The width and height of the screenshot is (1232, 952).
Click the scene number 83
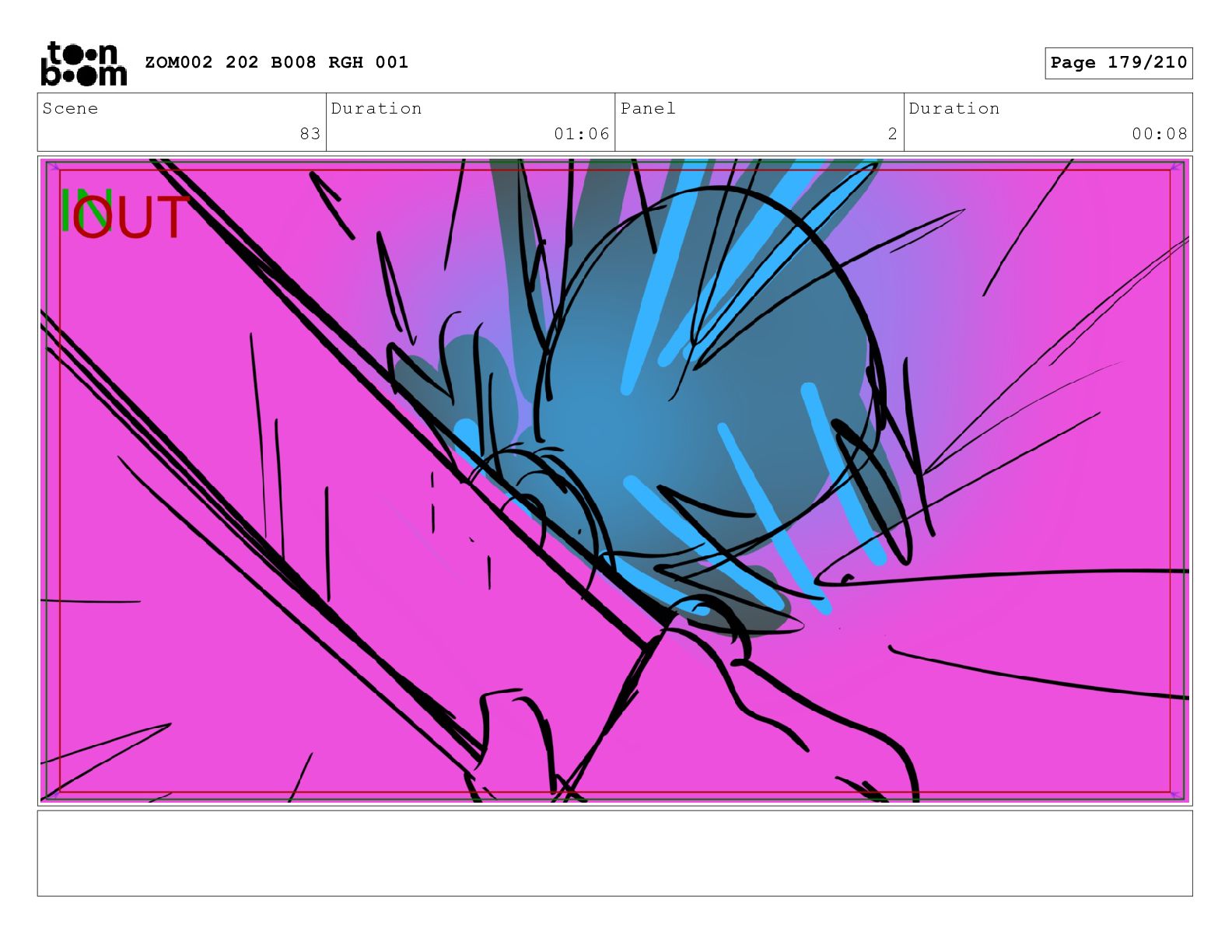(x=310, y=134)
